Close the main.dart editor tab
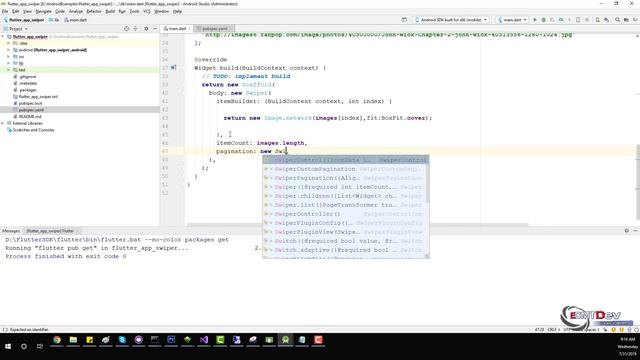This screenshot has height=360, width=640. click(x=189, y=29)
